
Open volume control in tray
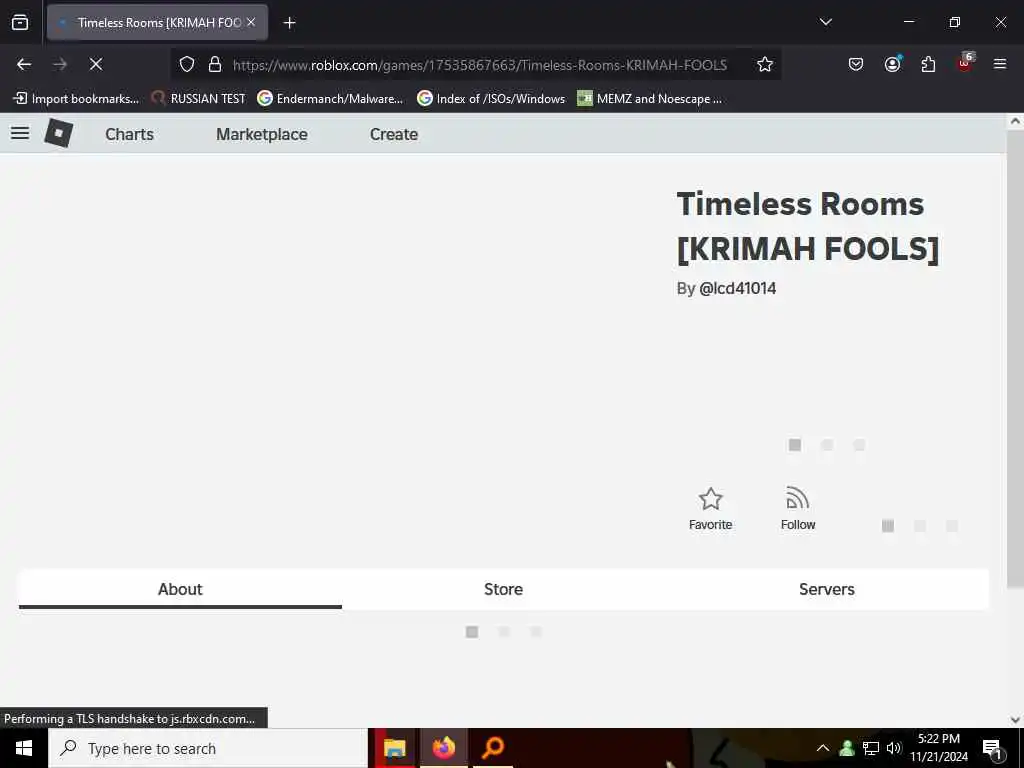[x=894, y=748]
